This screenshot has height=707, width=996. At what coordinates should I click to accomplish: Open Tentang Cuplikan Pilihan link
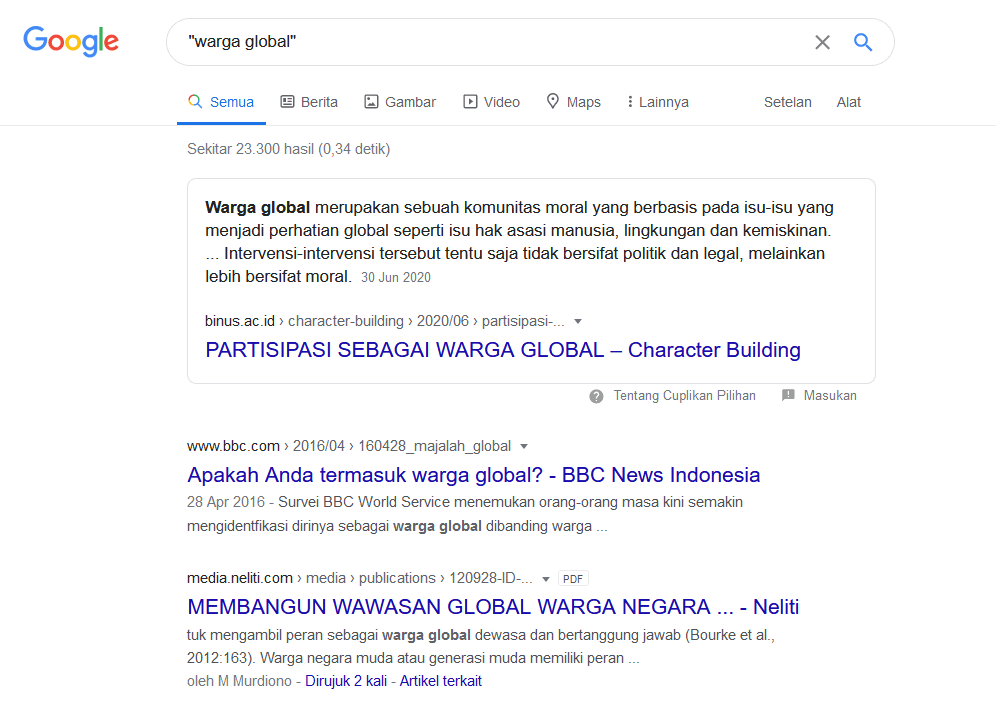[x=684, y=396]
